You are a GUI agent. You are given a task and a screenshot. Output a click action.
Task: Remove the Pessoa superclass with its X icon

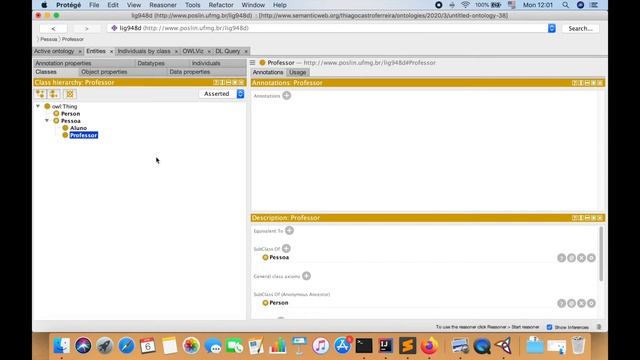pyautogui.click(x=581, y=258)
